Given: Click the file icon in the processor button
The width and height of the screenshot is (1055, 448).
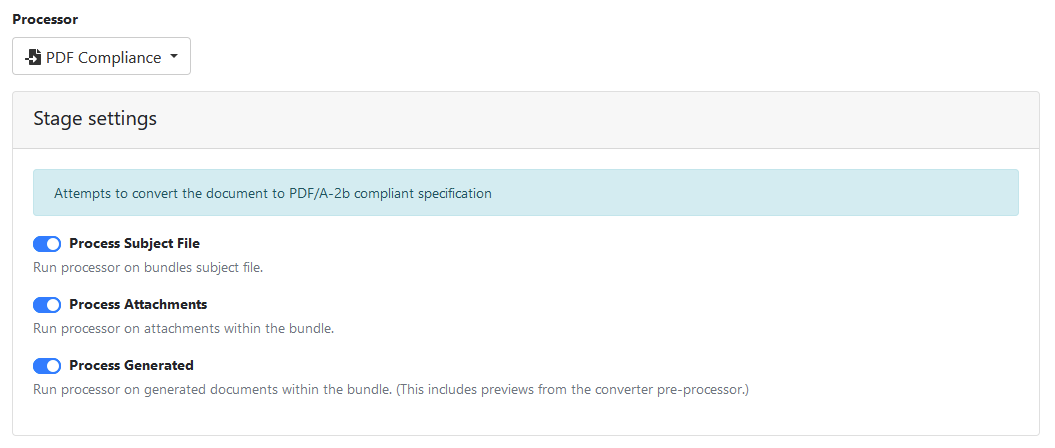Looking at the screenshot, I should tap(33, 57).
